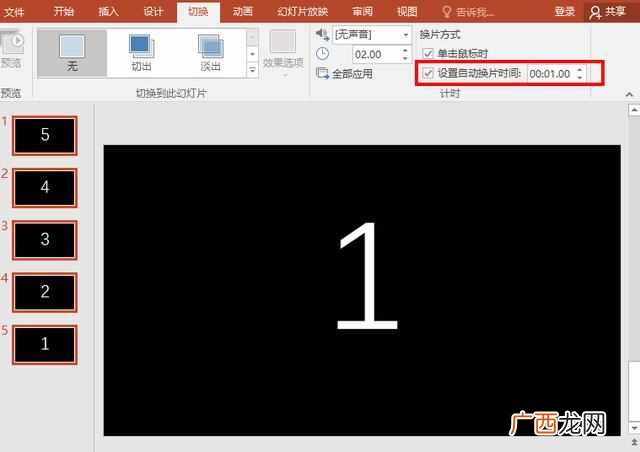Screen dimensions: 640x452
Task: Open the 审阅 ribbon tab
Action: (x=362, y=11)
